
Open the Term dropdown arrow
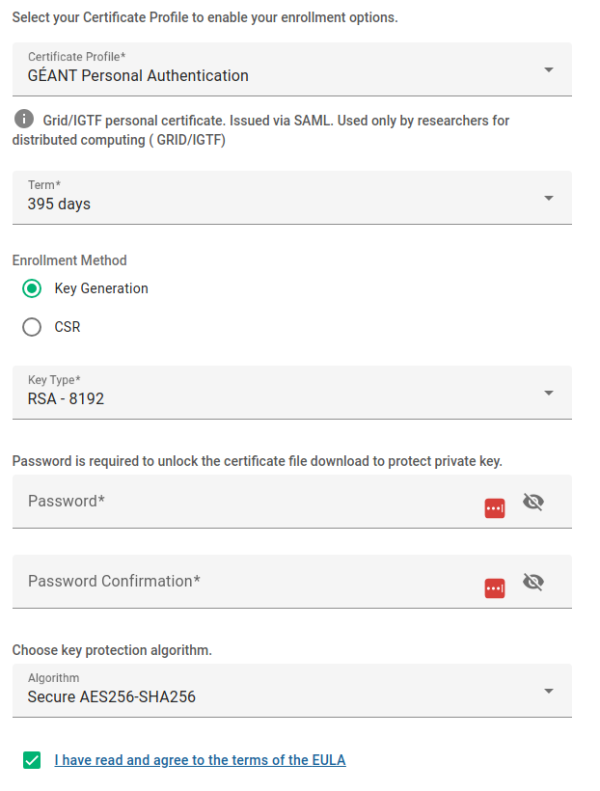coord(548,198)
